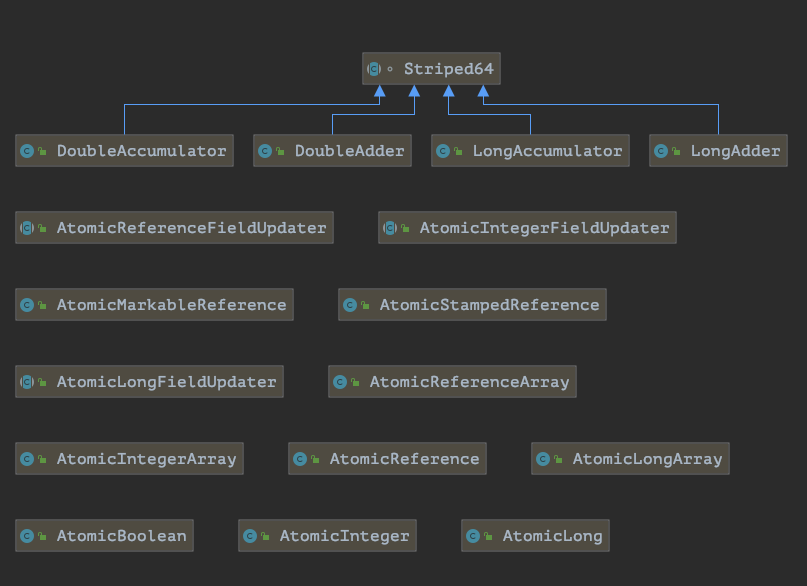This screenshot has height=586, width=807.
Task: Click the visibility icon on the Striped64 node
Action: [390, 70]
